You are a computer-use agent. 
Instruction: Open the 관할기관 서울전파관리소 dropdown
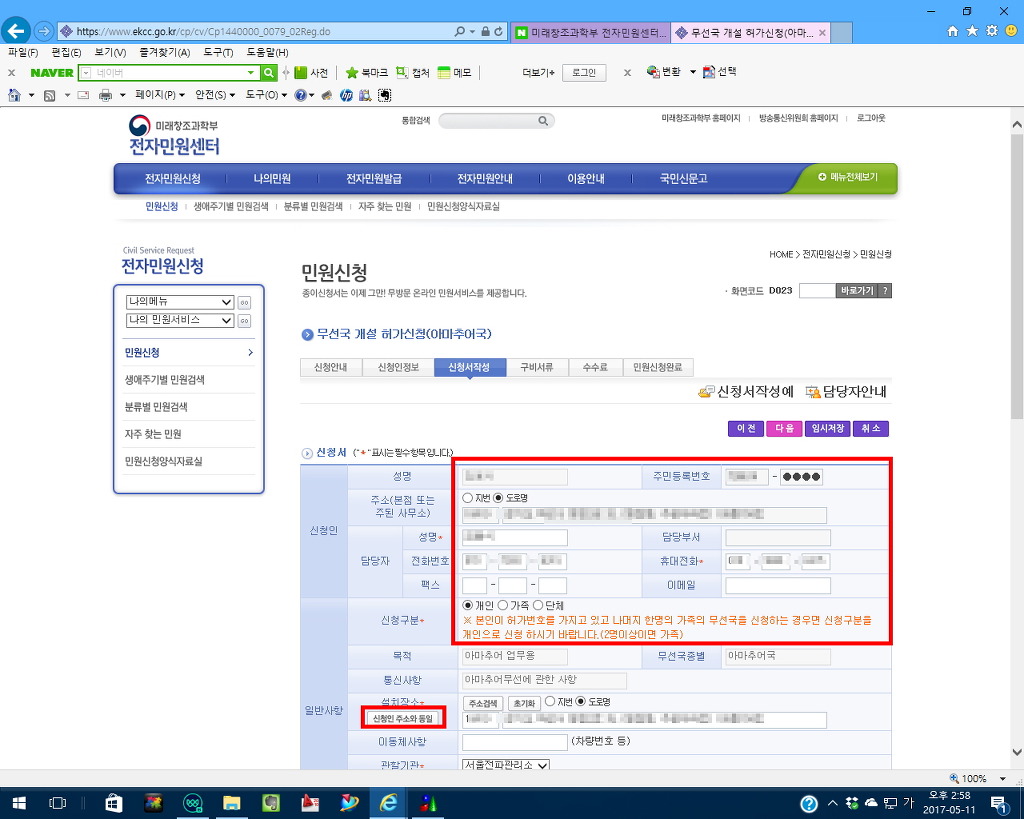pyautogui.click(x=506, y=764)
